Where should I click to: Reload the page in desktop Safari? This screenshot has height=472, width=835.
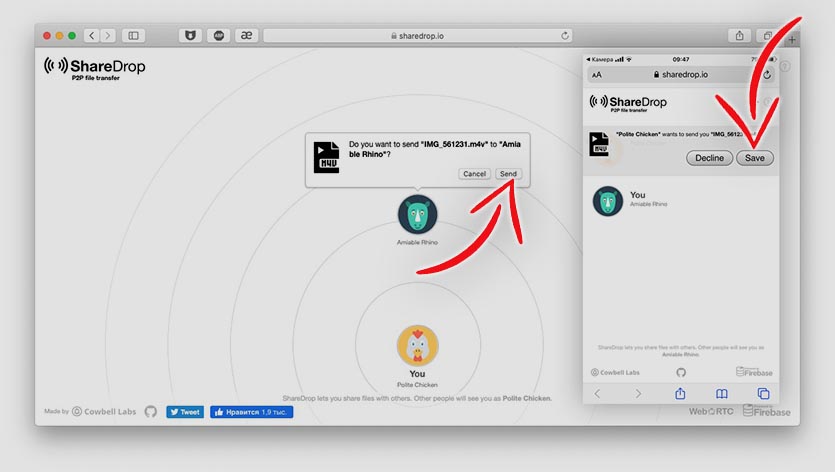pos(564,36)
